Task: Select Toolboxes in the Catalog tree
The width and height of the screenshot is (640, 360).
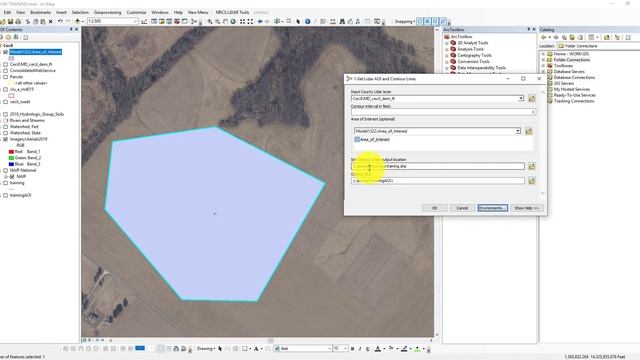Action: pos(563,66)
